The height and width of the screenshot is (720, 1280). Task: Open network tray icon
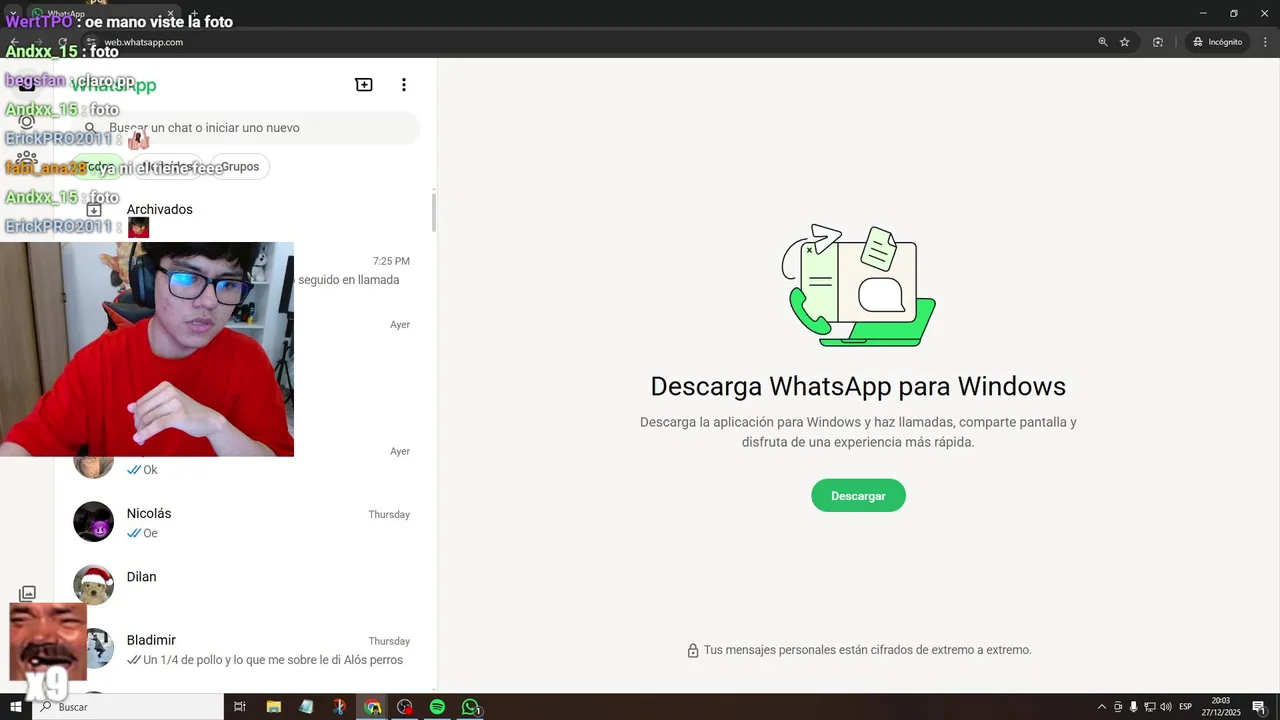pos(1149,707)
